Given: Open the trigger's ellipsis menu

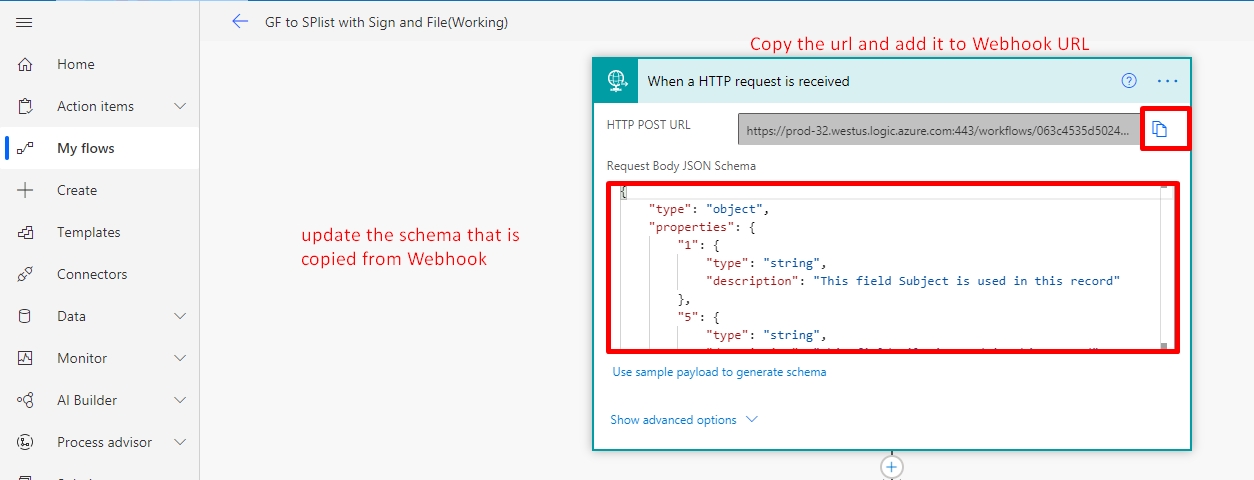Looking at the screenshot, I should coord(1167,81).
